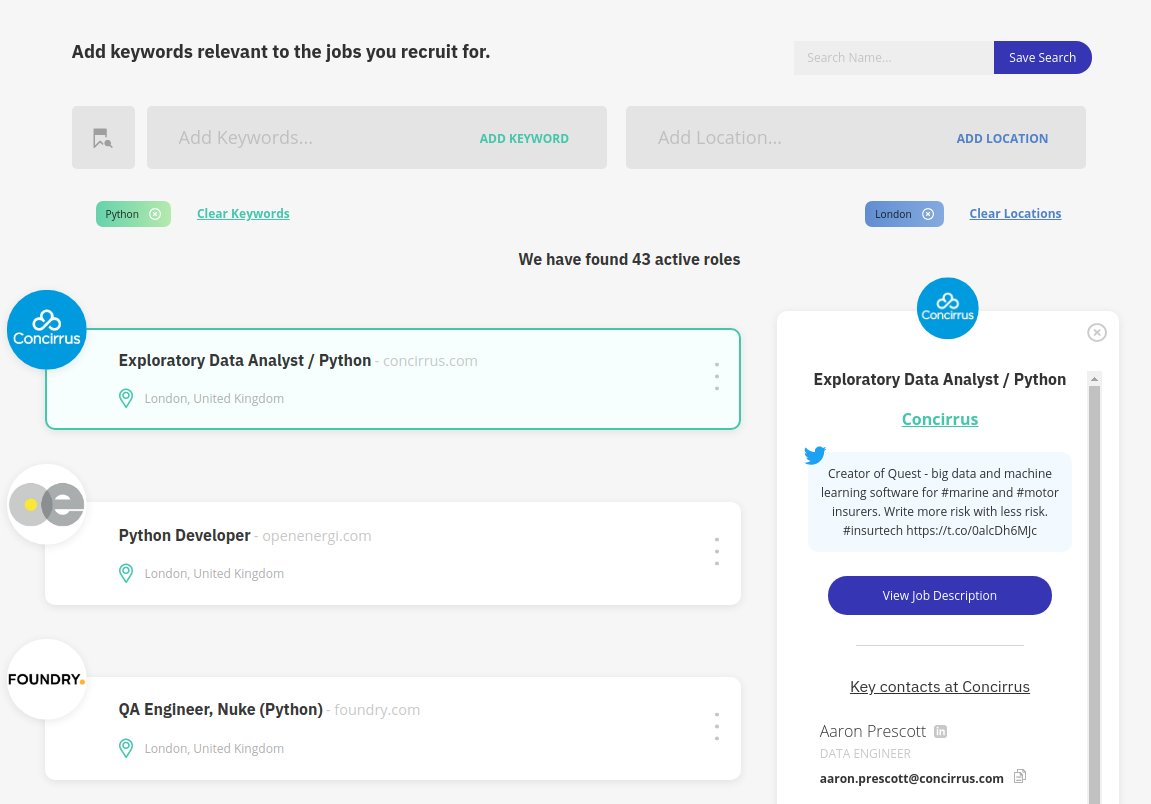Screen dimensions: 1151x804
Task: Click the aaron.prescott@concirrus.com email text
Action: pos(912,778)
